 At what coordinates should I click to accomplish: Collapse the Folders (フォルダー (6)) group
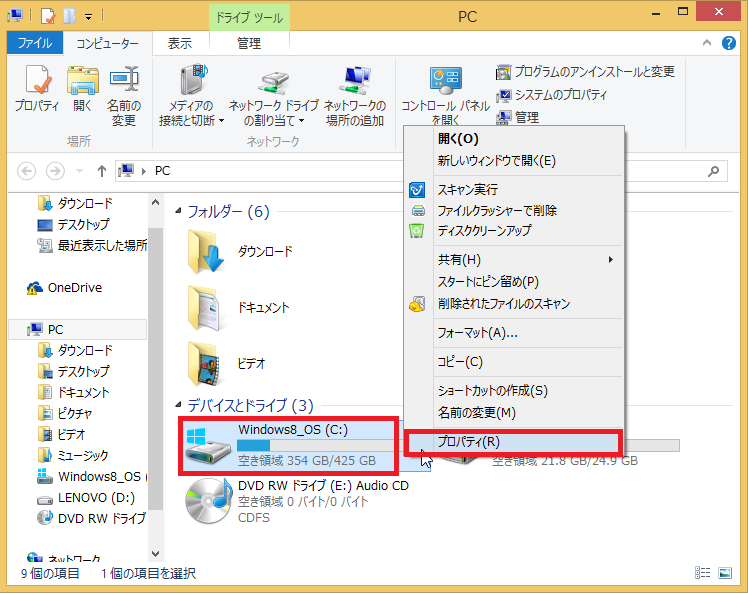(178, 211)
